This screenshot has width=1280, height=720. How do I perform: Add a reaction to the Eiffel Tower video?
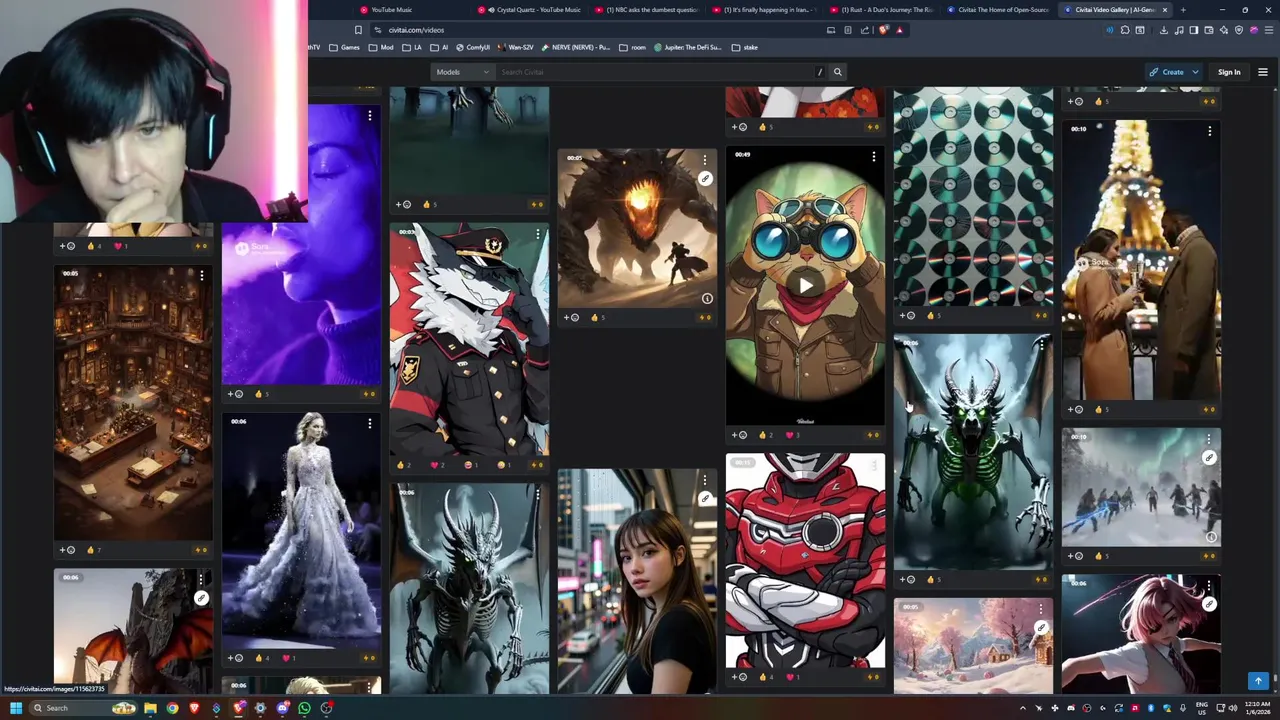pos(1076,409)
